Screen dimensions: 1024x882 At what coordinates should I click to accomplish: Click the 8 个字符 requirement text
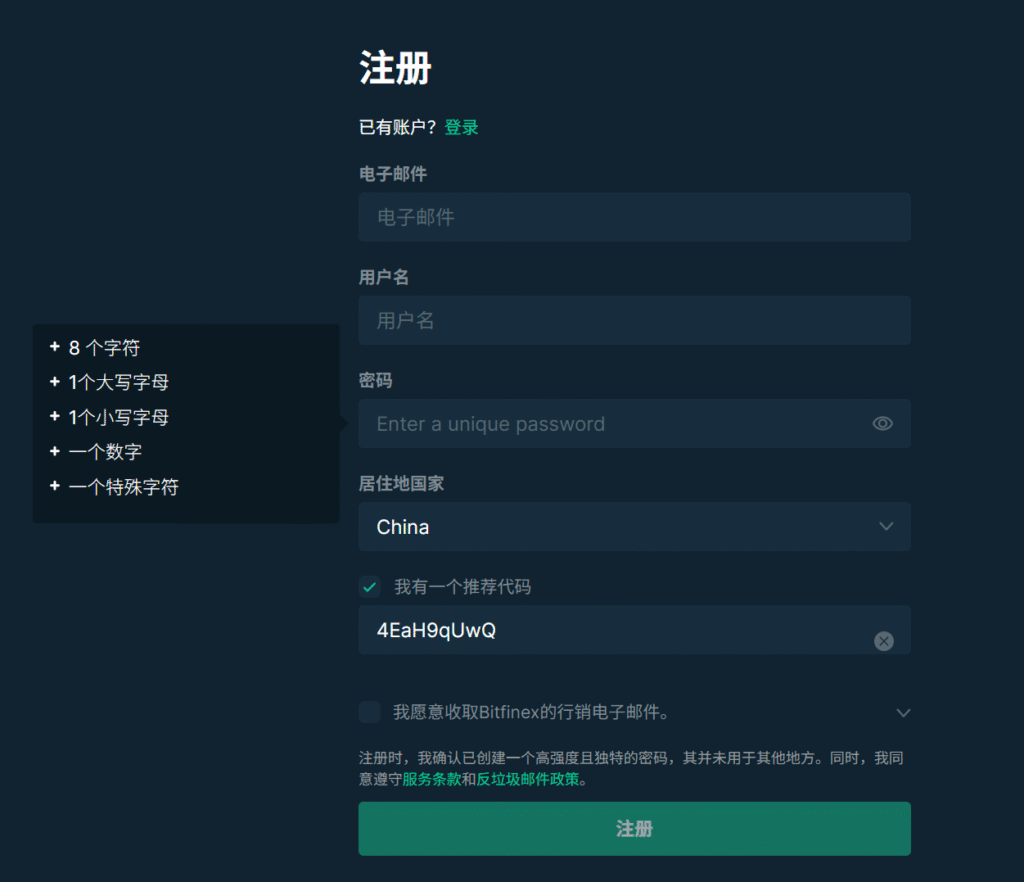(104, 348)
